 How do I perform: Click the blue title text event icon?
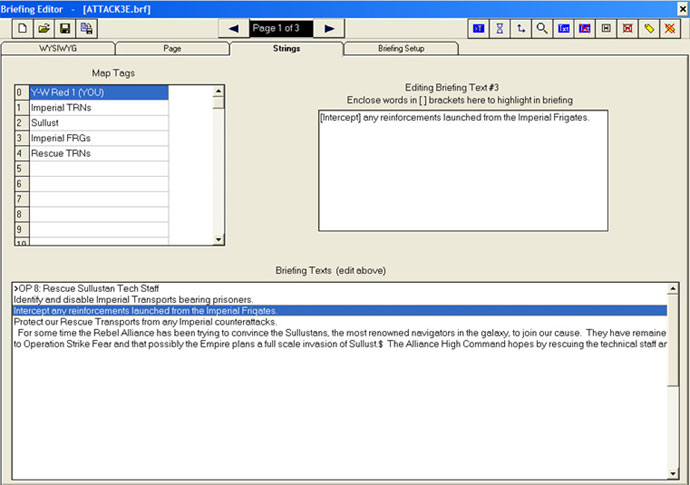click(x=478, y=29)
